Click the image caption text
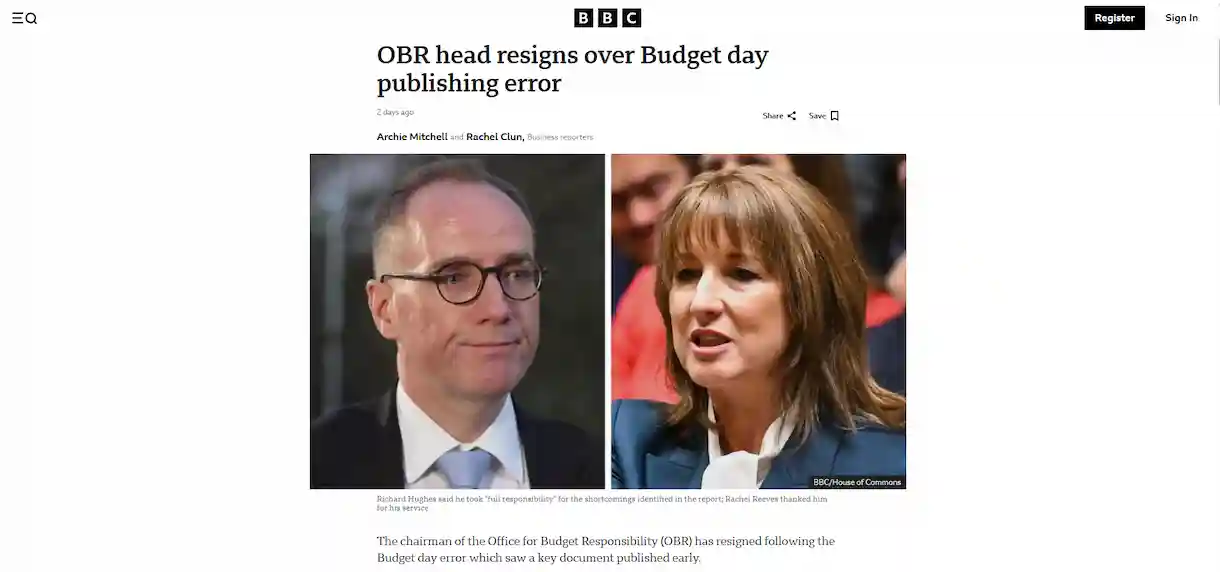 602,503
